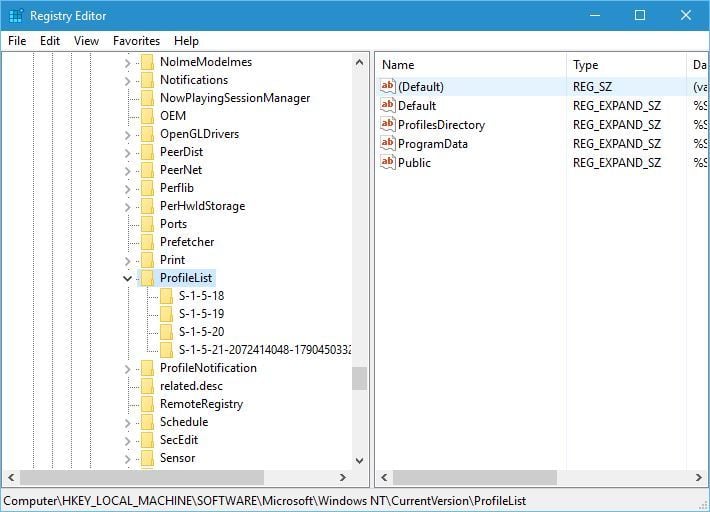Select the Sensor key label
This screenshot has height=512, width=710.
tap(178, 458)
